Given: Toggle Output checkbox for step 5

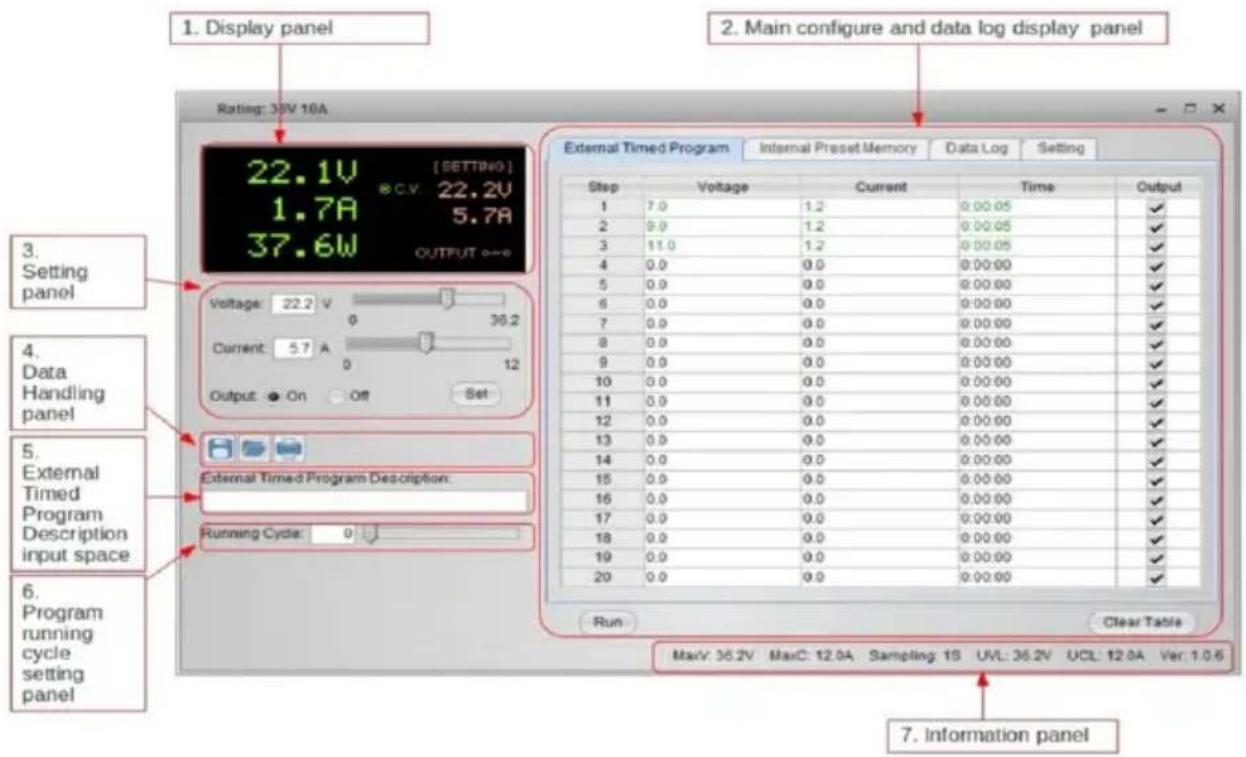Looking at the screenshot, I should tap(1158, 283).
